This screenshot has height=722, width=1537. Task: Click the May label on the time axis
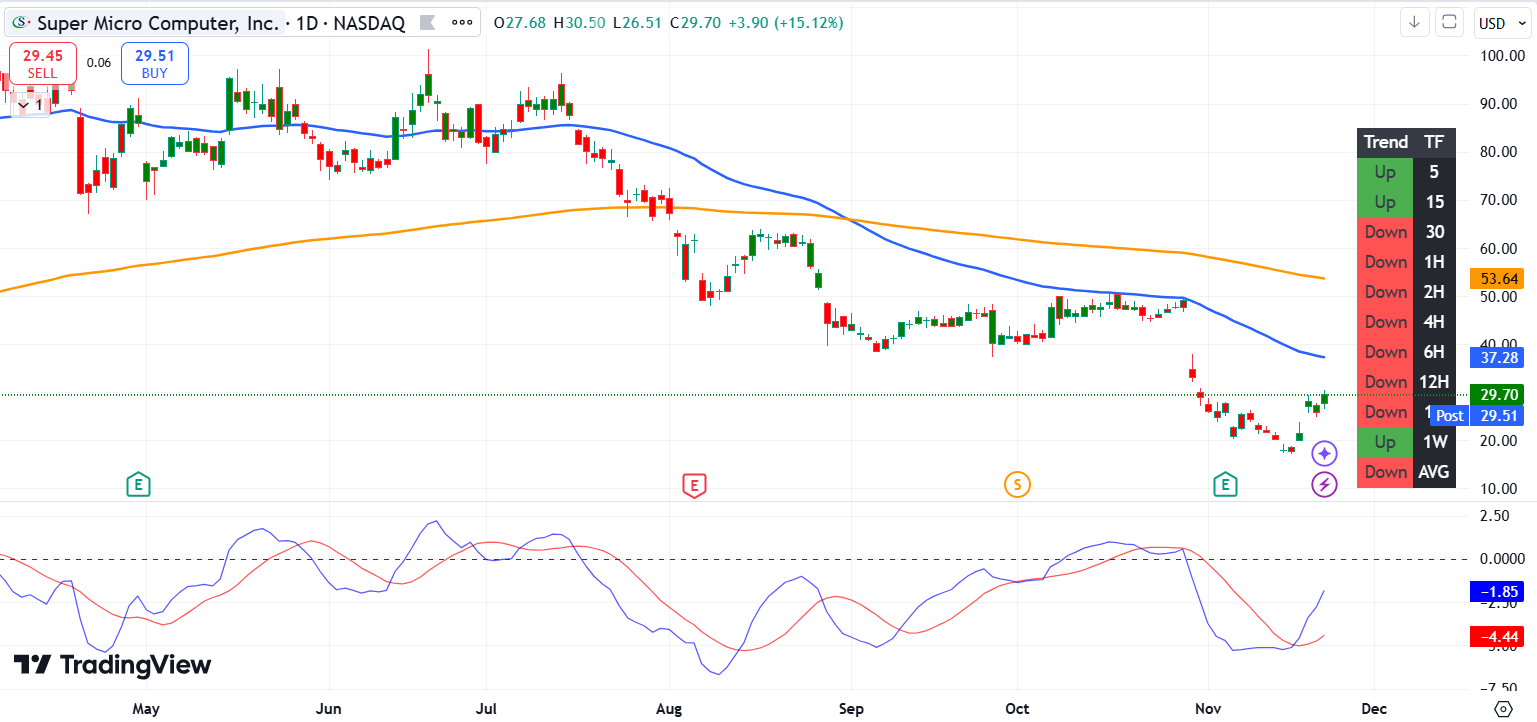[x=146, y=709]
